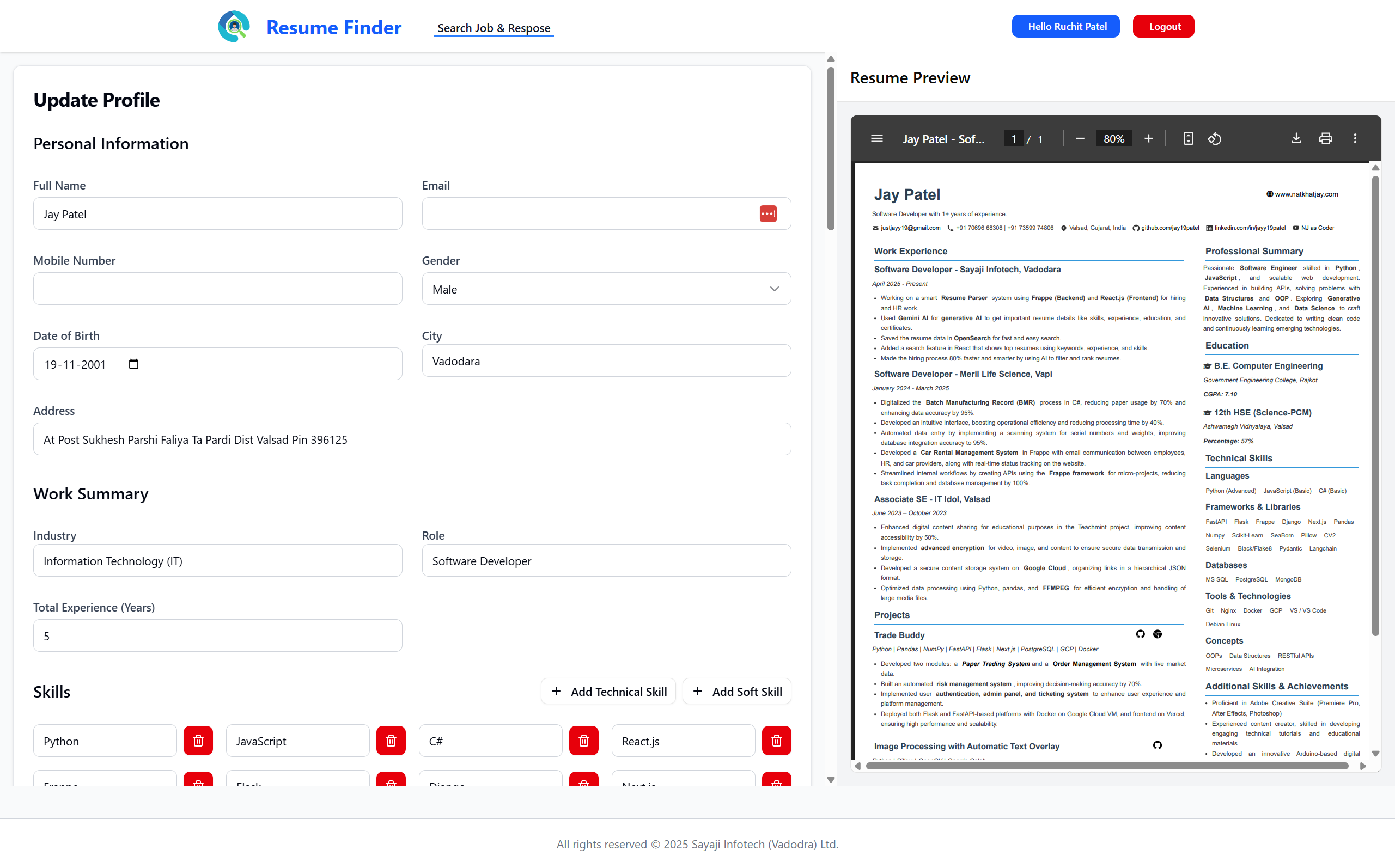Click Add Technical Skill
The image size is (1395, 868).
[607, 691]
